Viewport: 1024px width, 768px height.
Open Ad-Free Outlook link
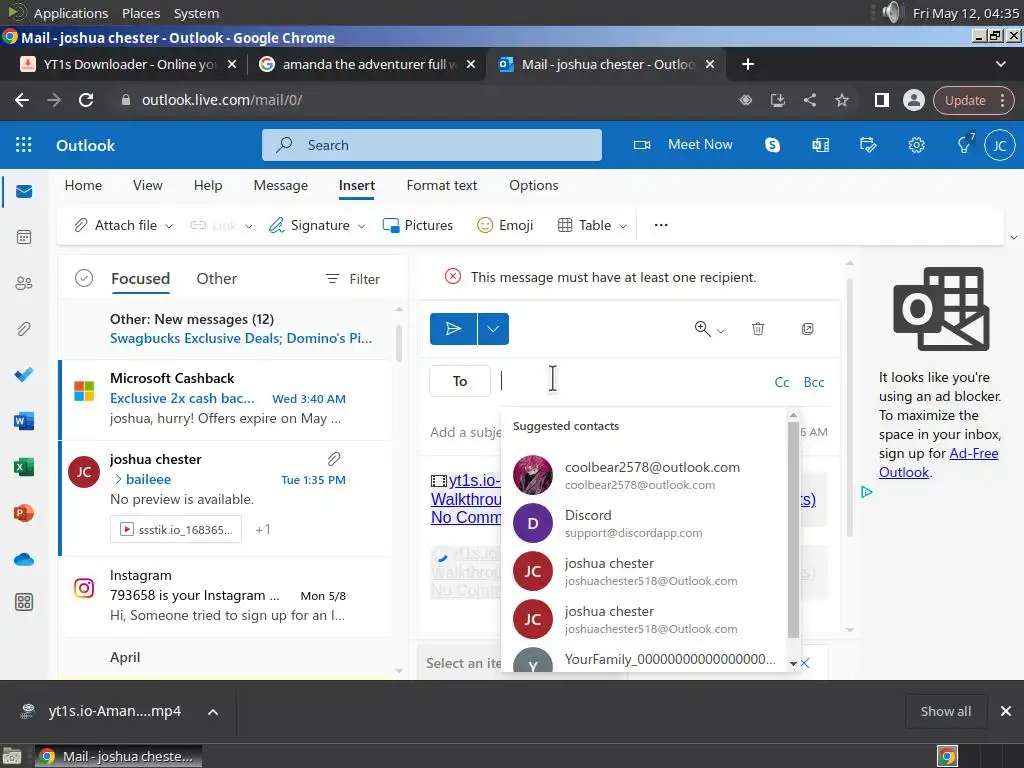tap(938, 462)
